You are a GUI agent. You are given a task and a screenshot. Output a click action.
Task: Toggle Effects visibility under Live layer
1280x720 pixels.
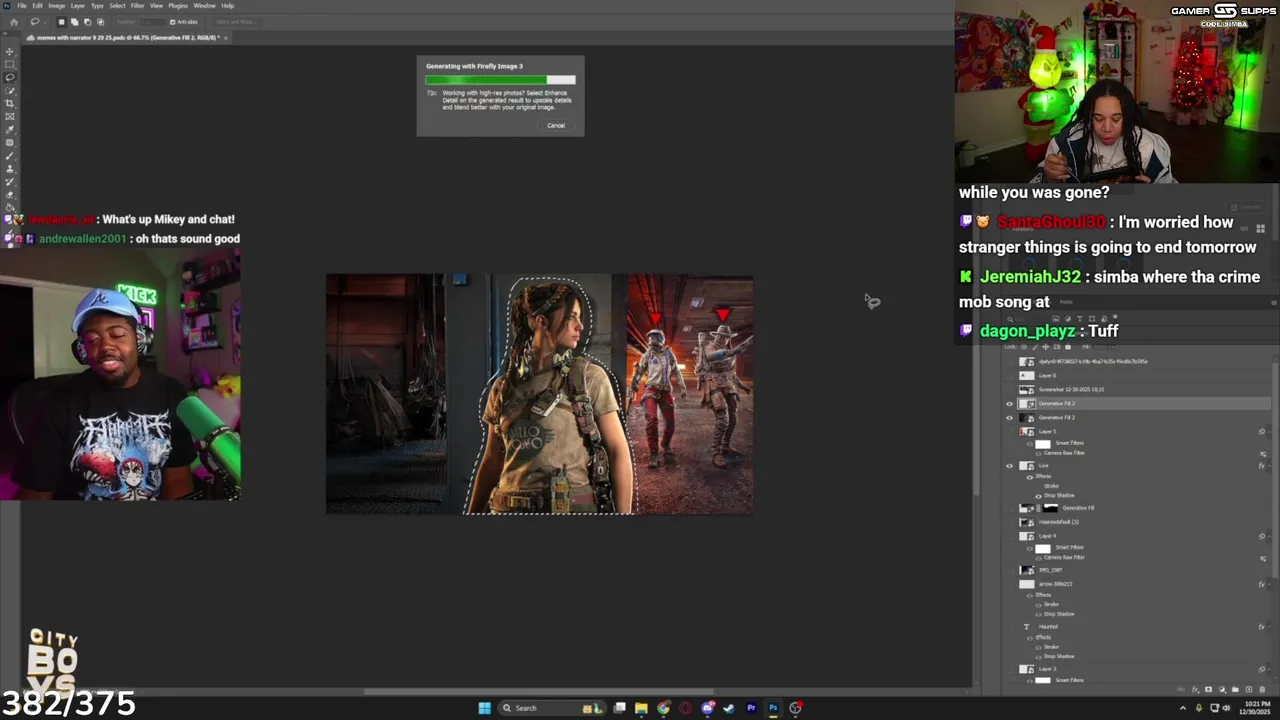pos(1030,476)
